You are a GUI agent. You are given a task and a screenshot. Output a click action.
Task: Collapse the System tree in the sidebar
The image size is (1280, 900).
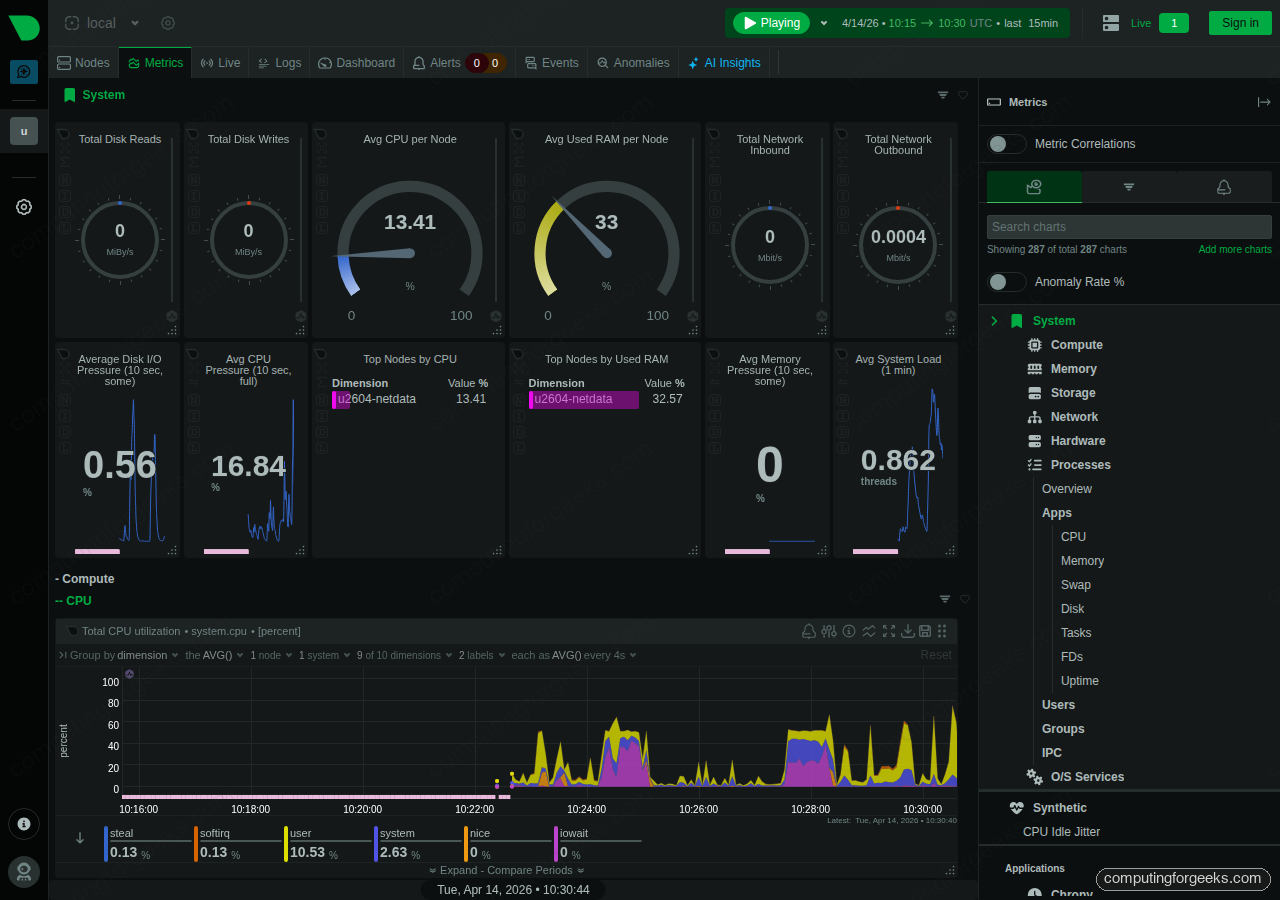(x=993, y=321)
